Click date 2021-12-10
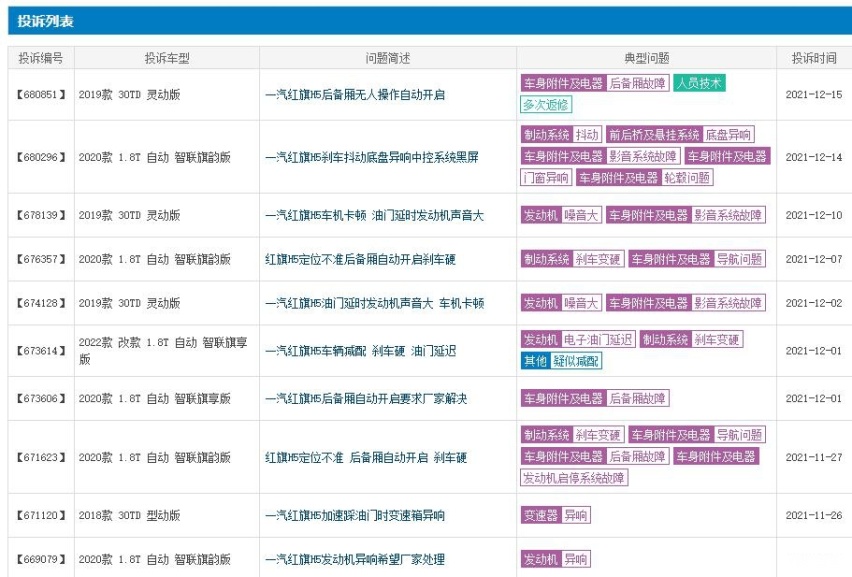 [x=813, y=216]
